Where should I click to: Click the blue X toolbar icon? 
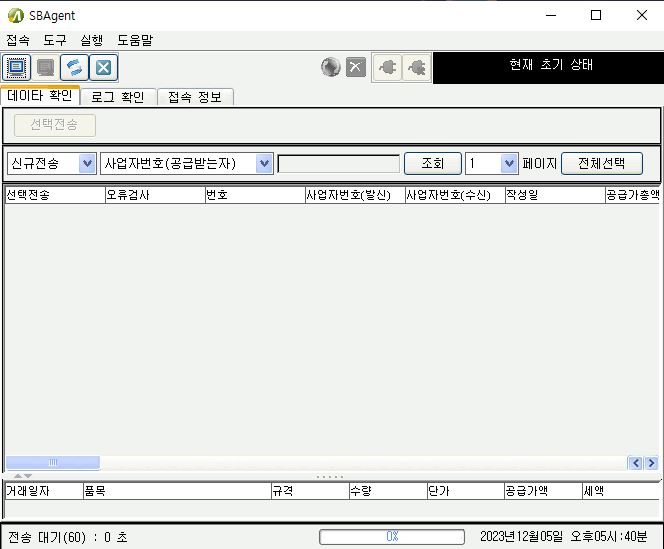[103, 67]
